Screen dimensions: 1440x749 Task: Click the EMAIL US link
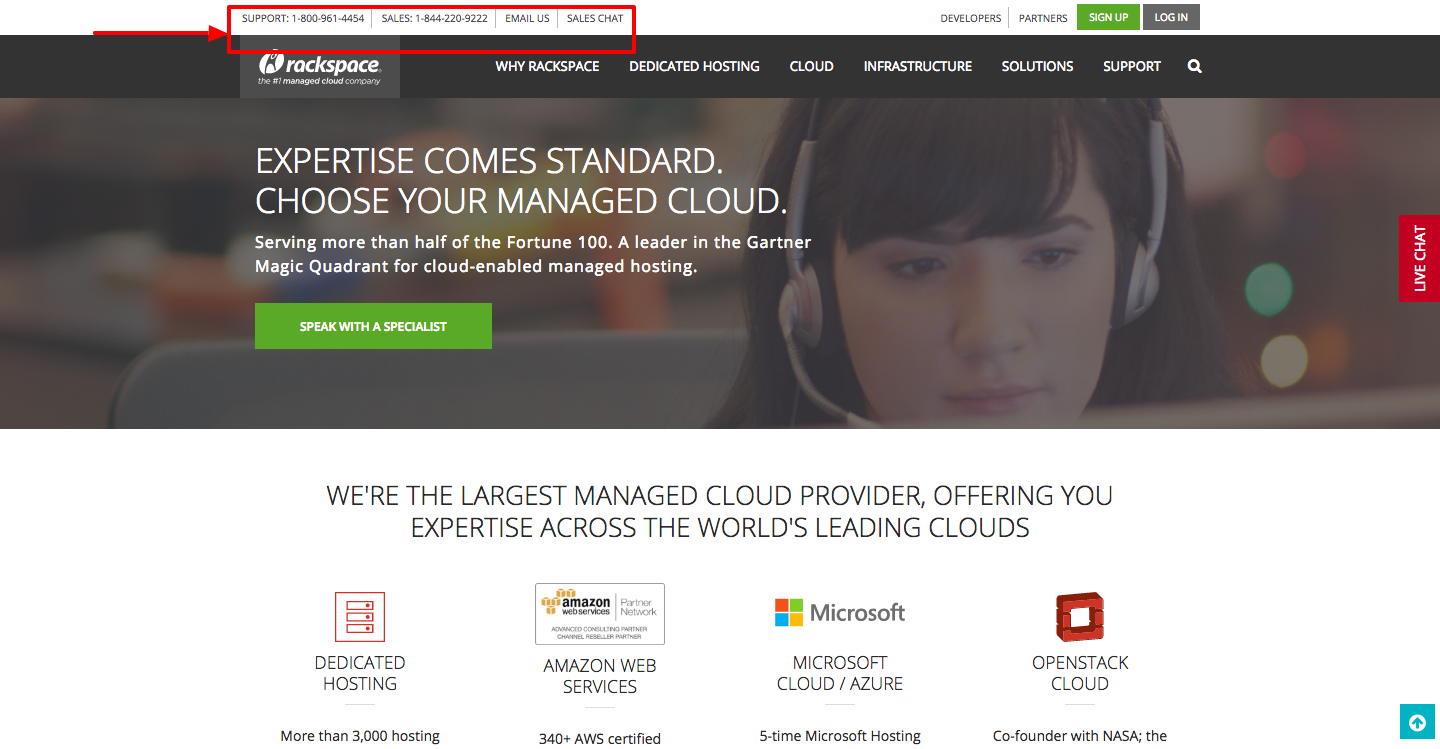[x=527, y=18]
